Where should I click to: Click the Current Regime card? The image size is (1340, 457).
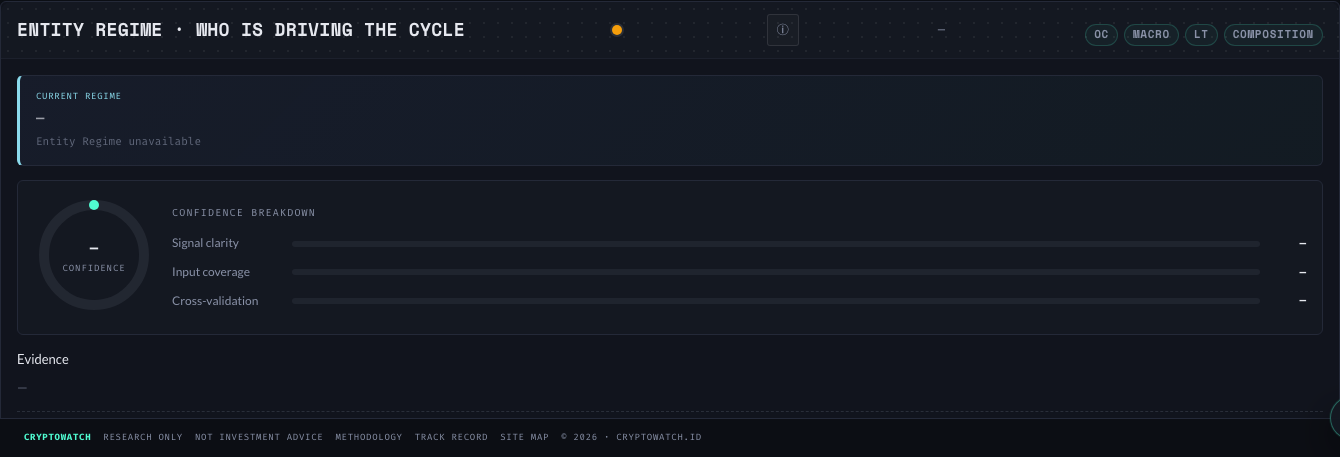point(670,120)
